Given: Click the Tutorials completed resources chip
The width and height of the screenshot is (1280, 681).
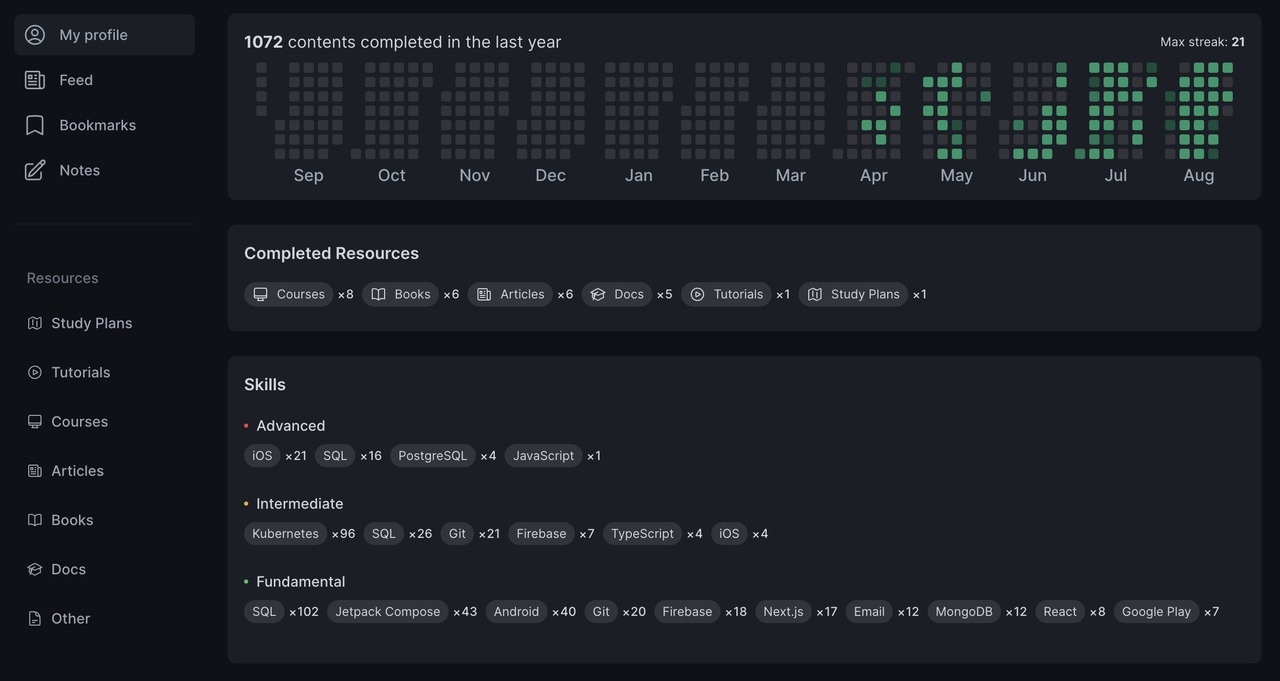Looking at the screenshot, I should (x=726, y=294).
